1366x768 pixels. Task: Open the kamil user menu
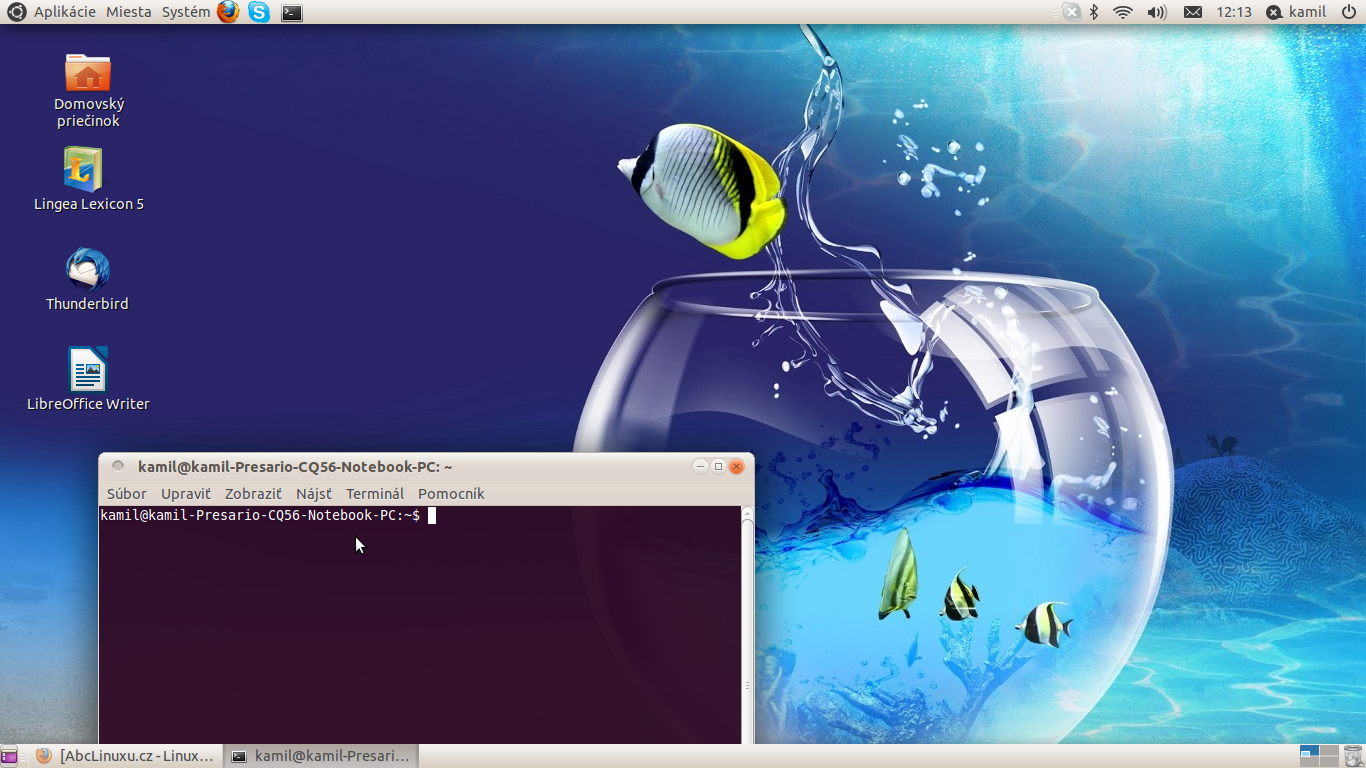click(1296, 12)
